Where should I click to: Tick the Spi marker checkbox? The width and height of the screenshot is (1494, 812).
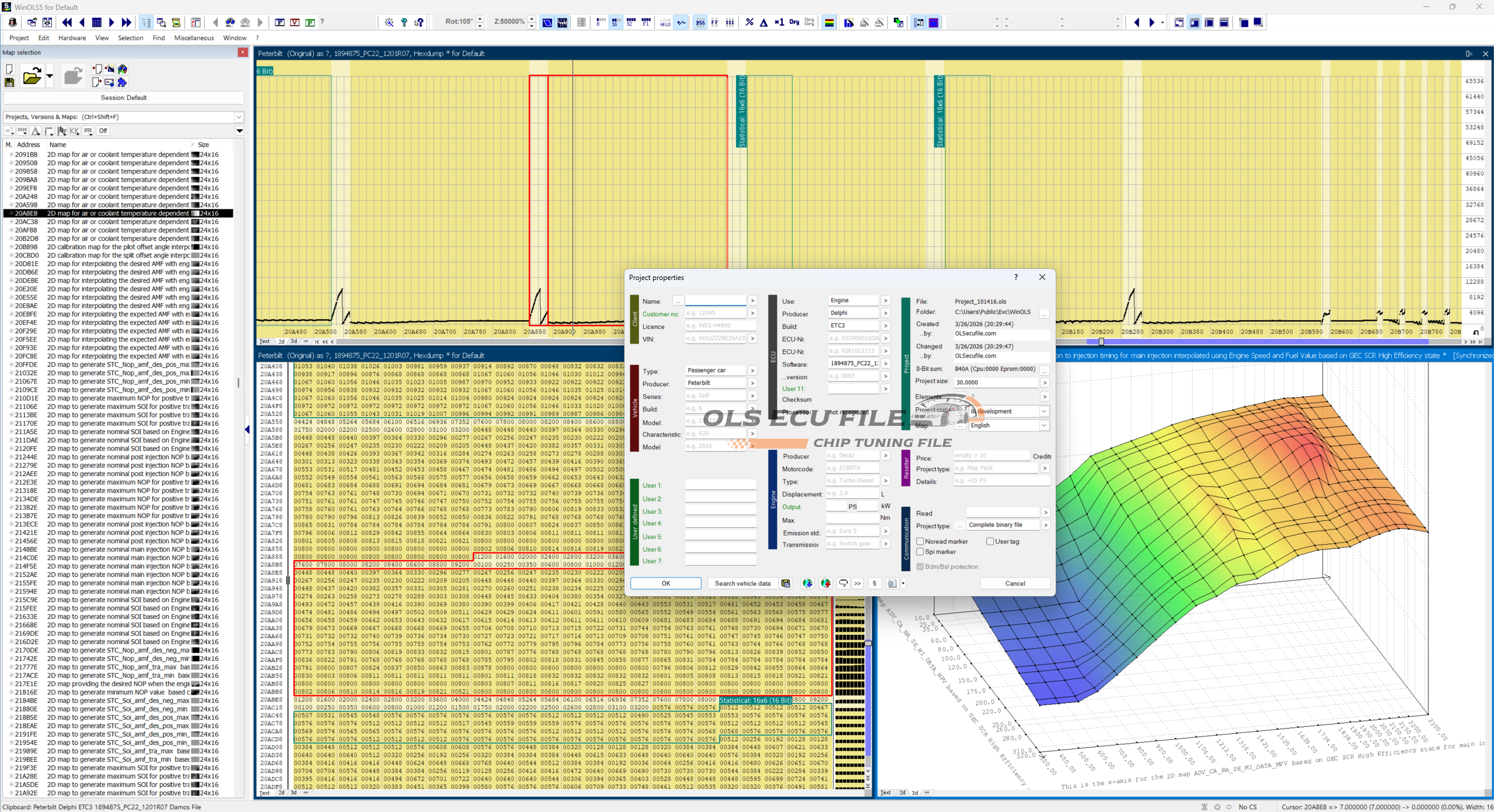[x=920, y=551]
